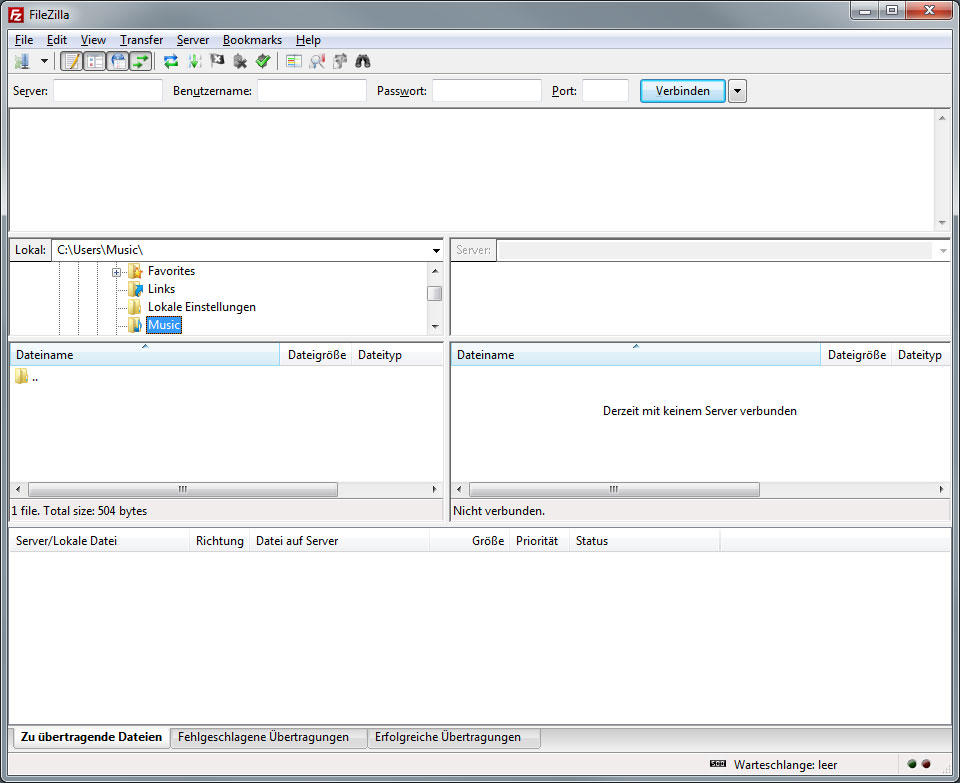This screenshot has height=783, width=960.
Task: Toggle the remote directory tree view
Action: click(118, 61)
